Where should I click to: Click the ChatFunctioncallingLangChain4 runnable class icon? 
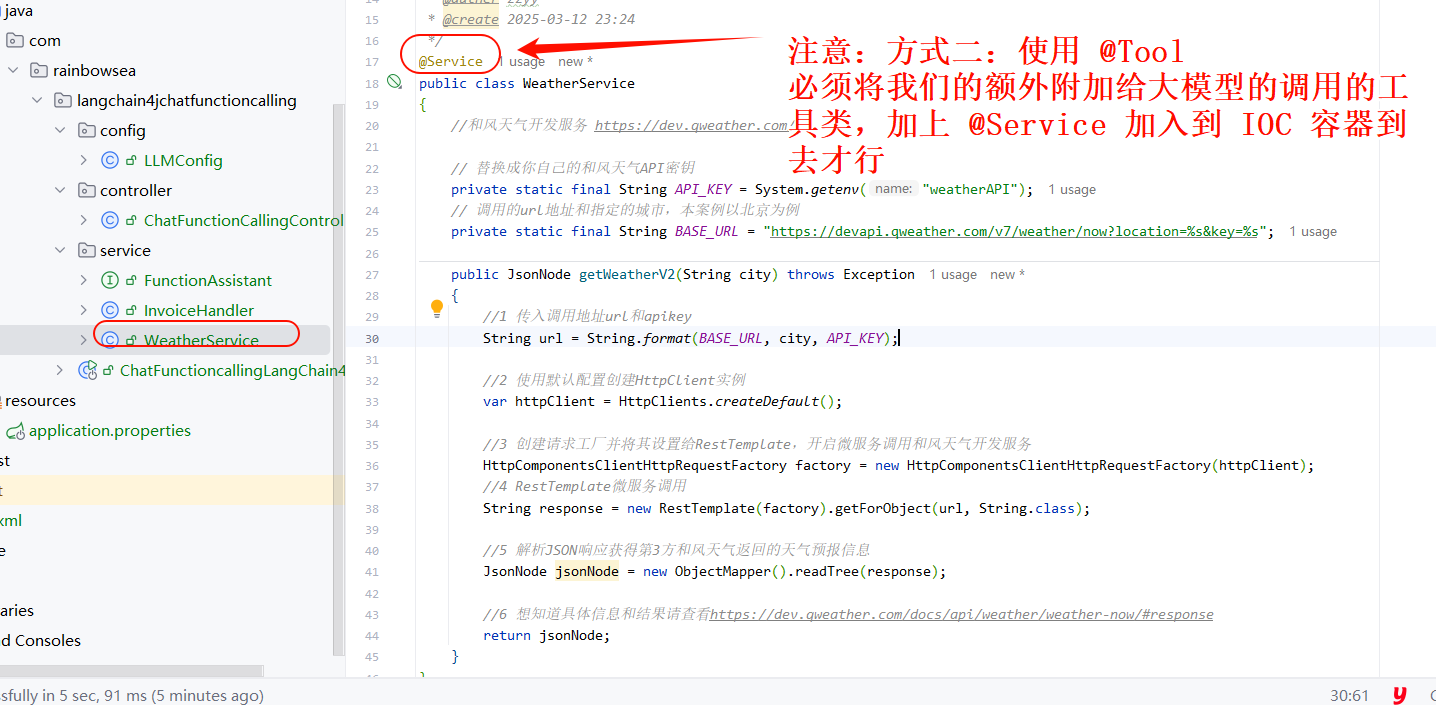point(88,370)
